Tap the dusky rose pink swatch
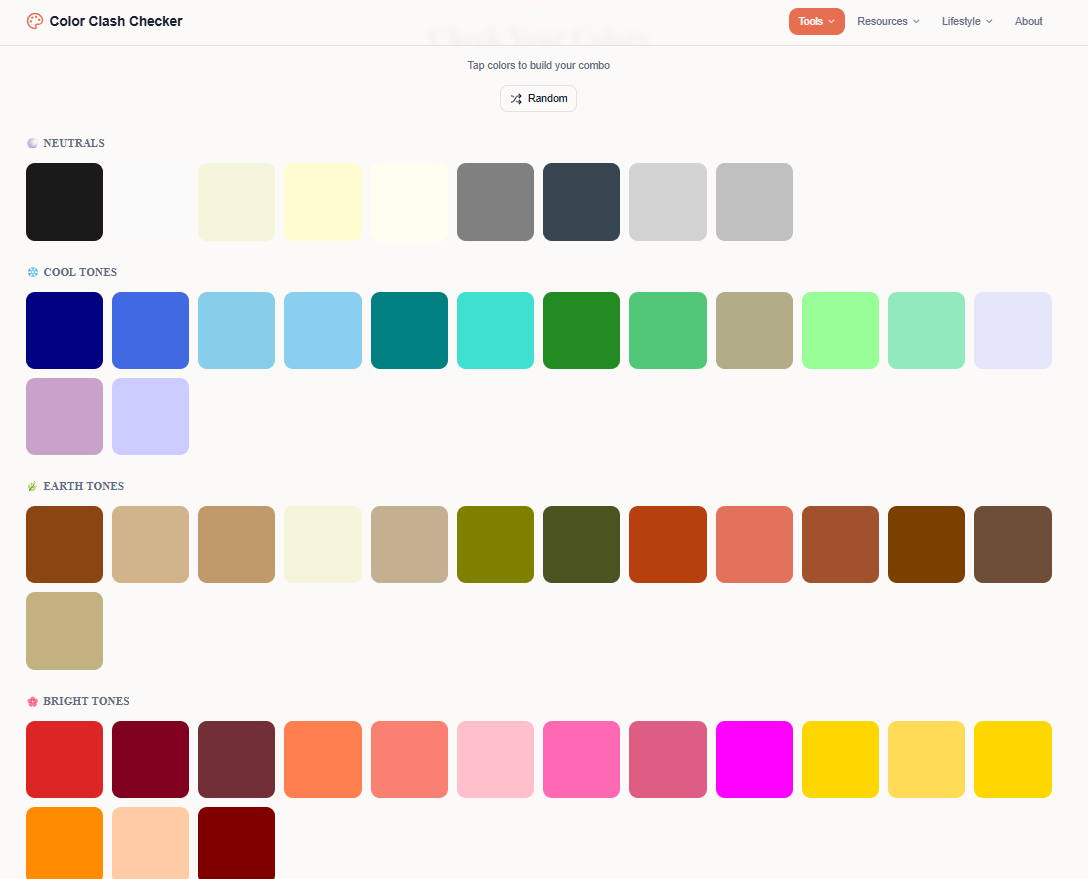 [668, 759]
